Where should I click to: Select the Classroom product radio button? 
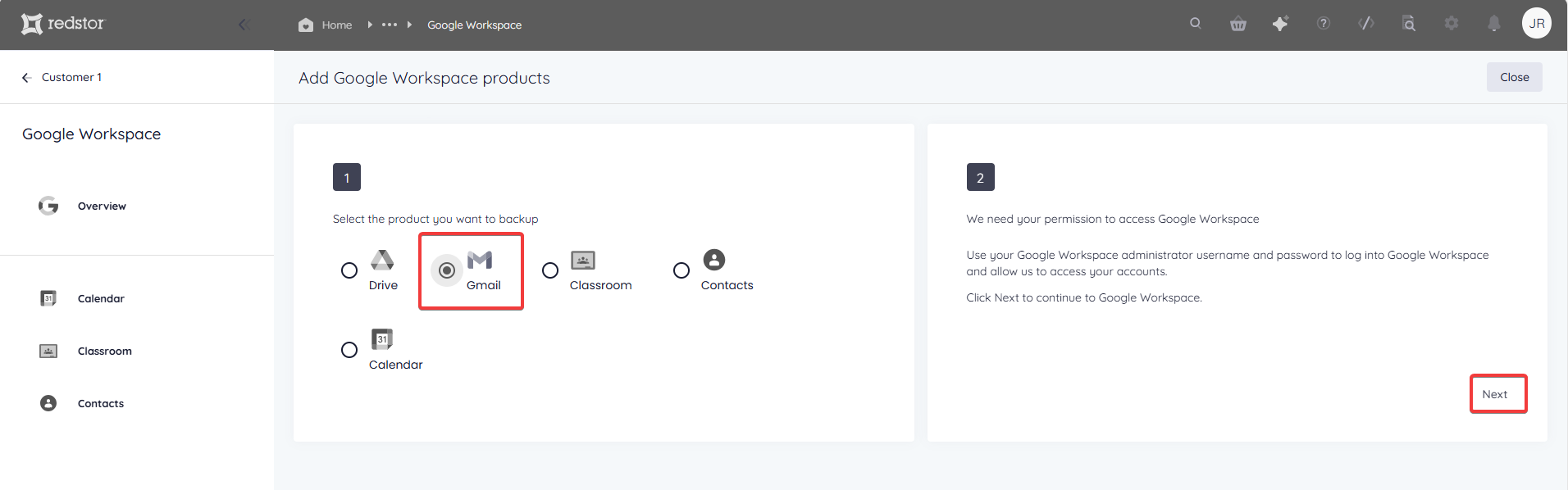(550, 270)
